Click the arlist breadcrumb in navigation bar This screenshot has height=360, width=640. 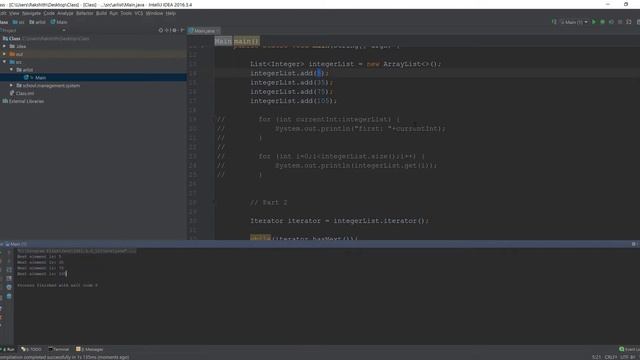pyautogui.click(x=38, y=22)
